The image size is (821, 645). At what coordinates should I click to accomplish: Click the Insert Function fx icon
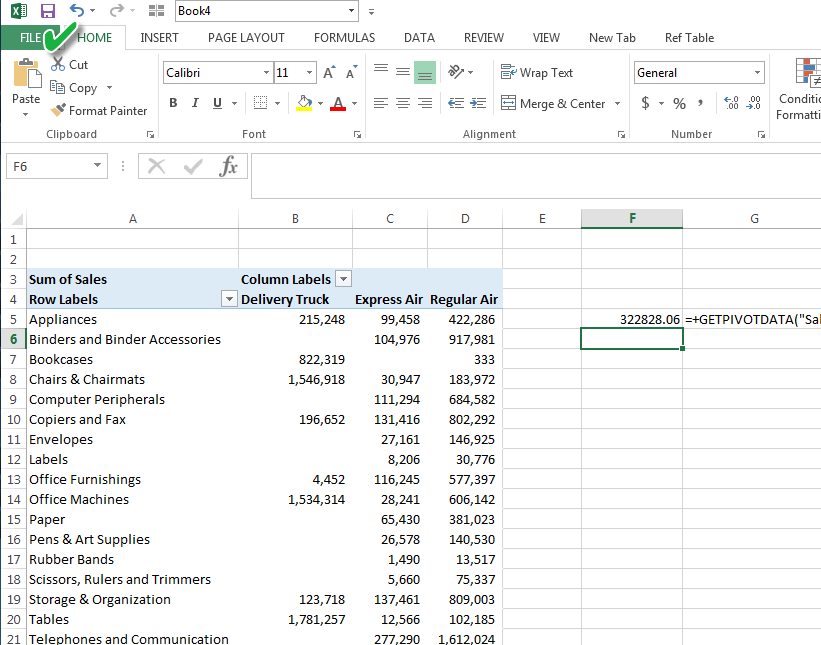point(229,166)
